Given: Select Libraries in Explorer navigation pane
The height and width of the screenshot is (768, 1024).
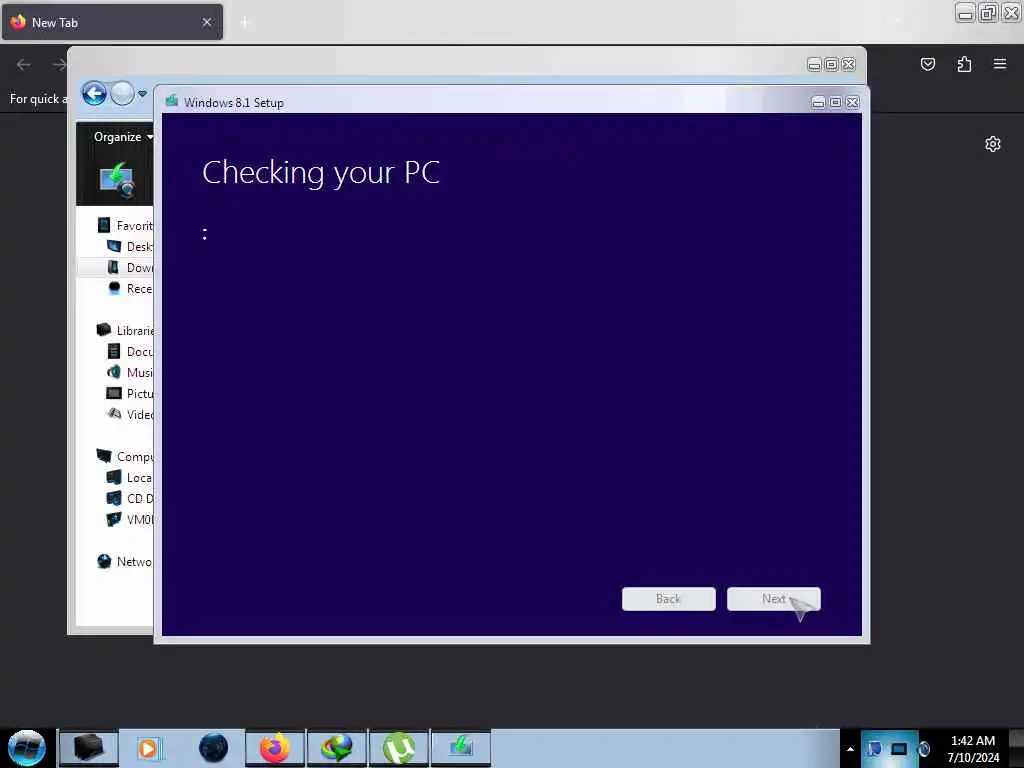Looking at the screenshot, I should 134,330.
